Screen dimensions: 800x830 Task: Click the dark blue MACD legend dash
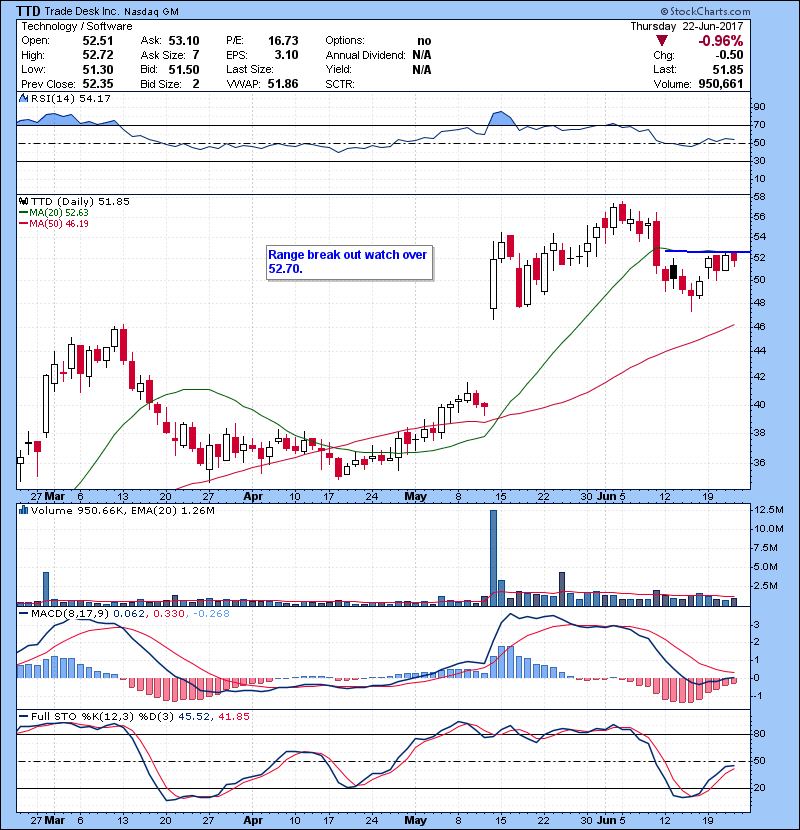23,614
